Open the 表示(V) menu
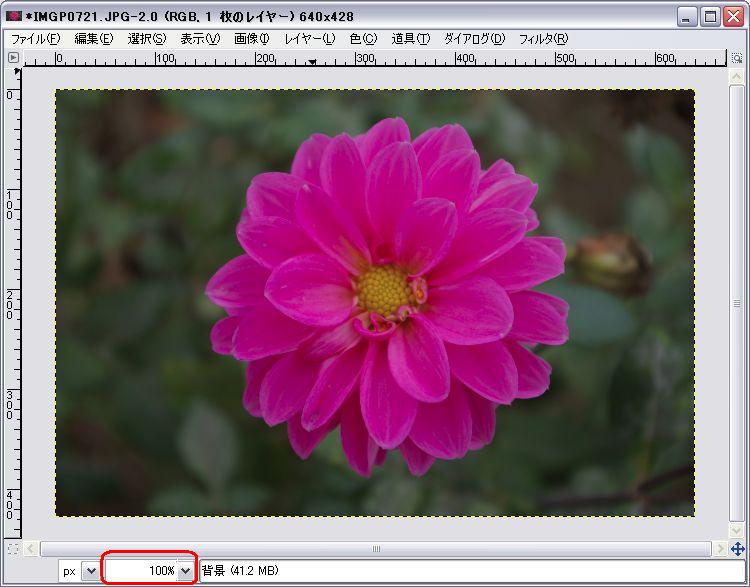 tap(200, 39)
